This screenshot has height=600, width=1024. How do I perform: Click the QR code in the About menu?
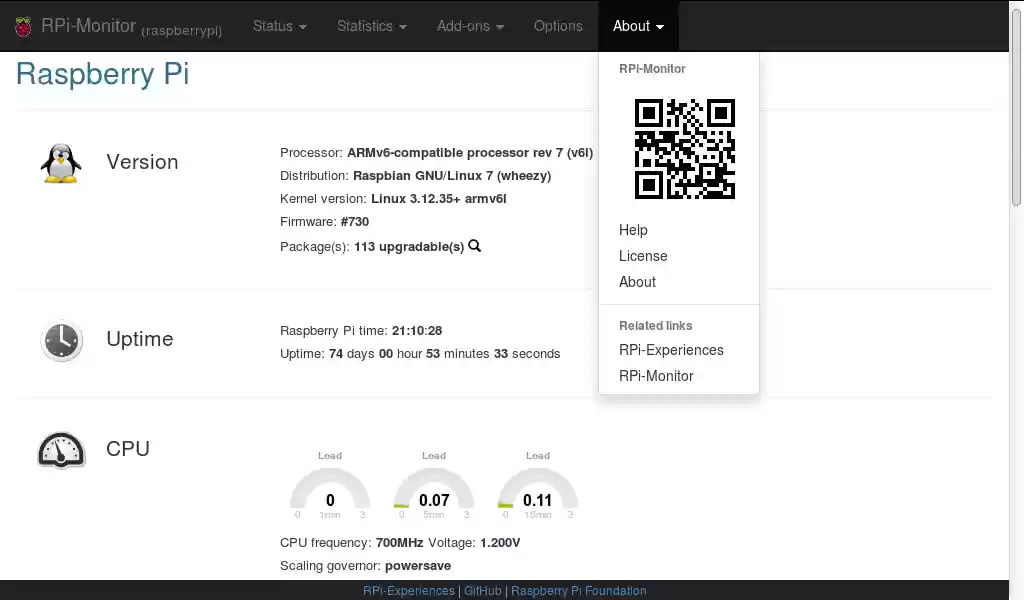(x=684, y=148)
